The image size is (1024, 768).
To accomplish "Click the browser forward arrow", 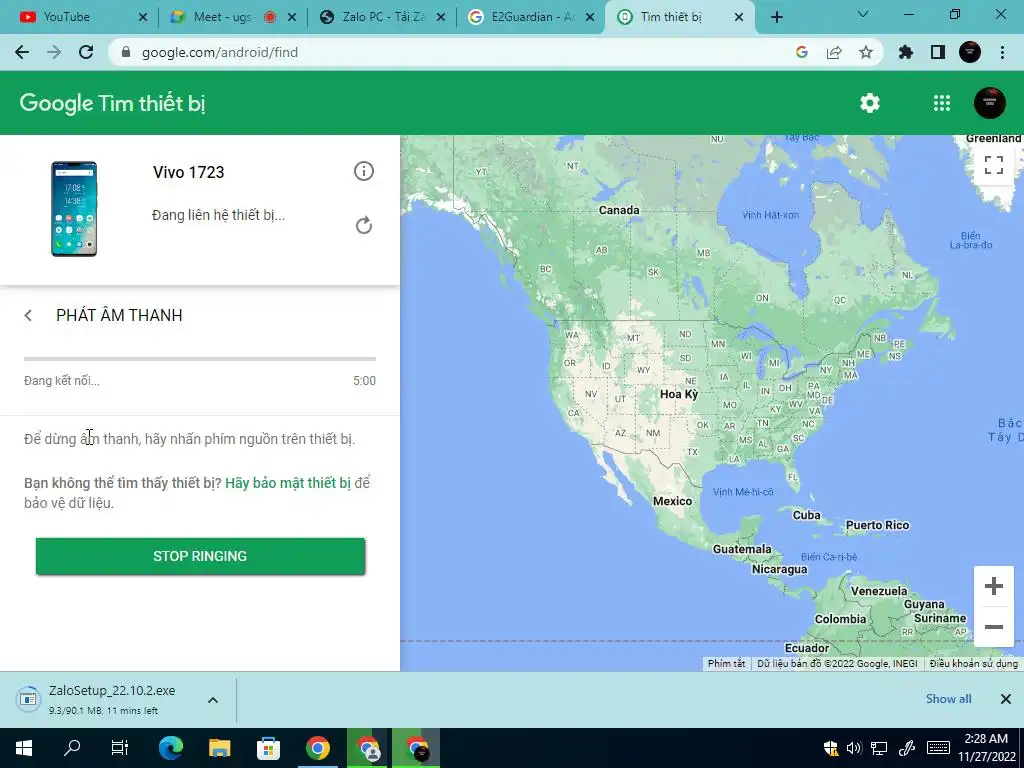I will pos(54,52).
